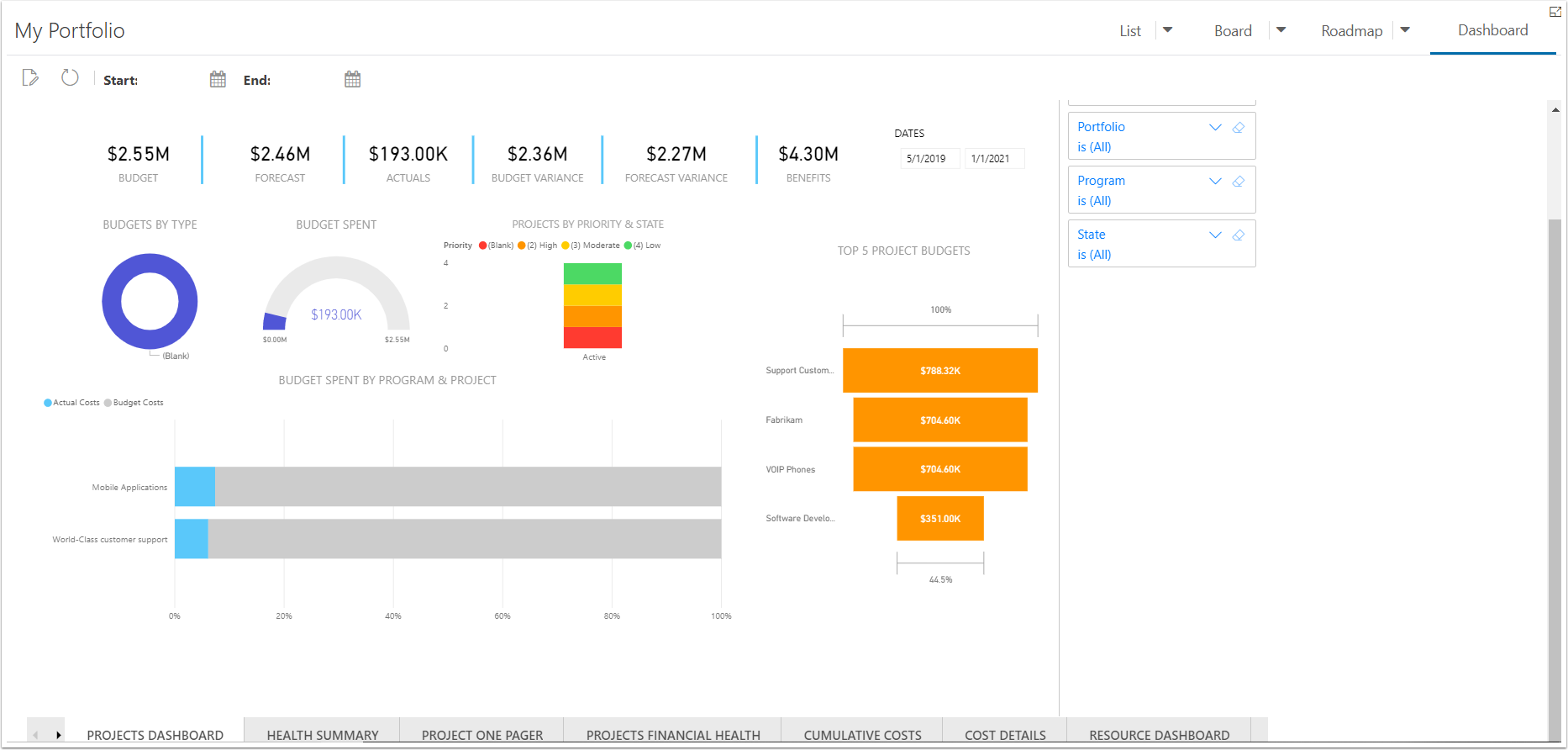Viewport: 1568px width, 750px height.
Task: Click the 5/1/2019 start date field
Action: coord(929,158)
